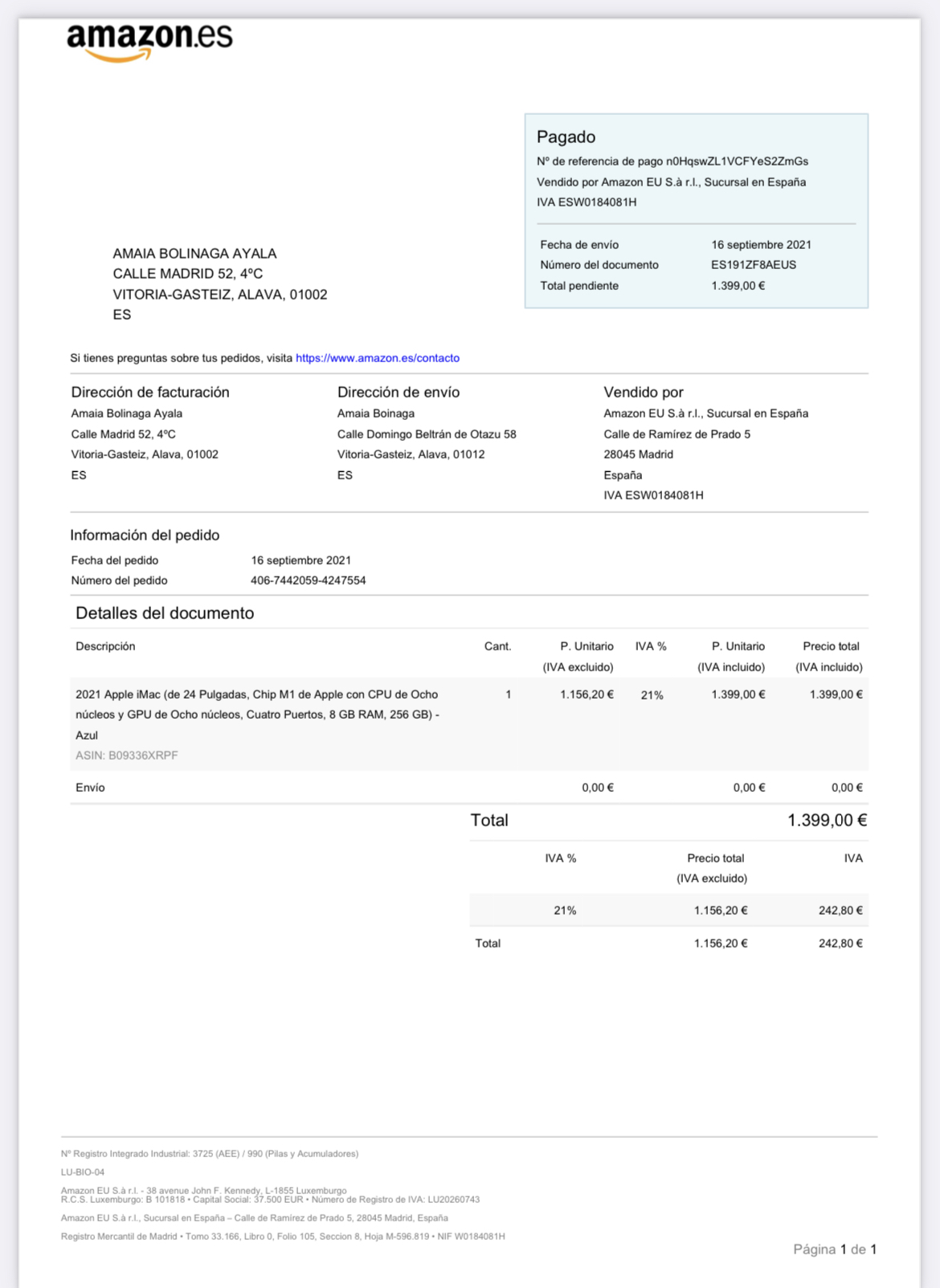This screenshot has height=1288, width=940.
Task: Click 'Página 1 de 1' page indicator
Action: coord(835,1249)
